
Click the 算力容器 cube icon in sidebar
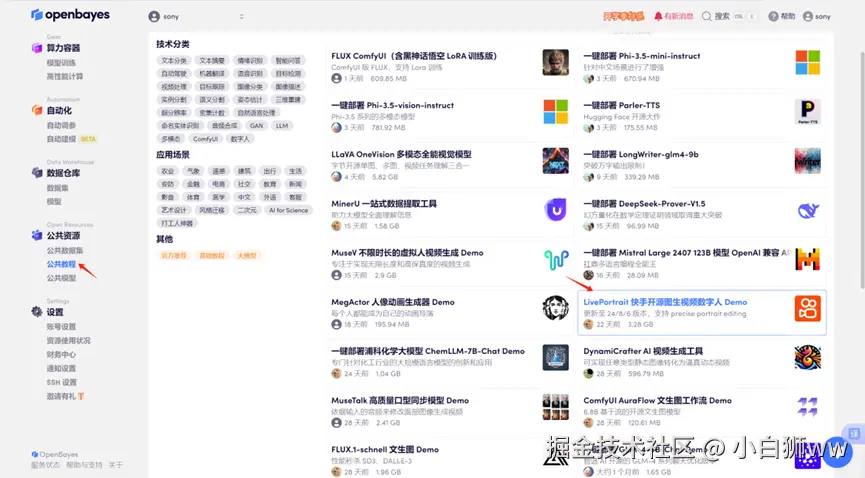36,48
